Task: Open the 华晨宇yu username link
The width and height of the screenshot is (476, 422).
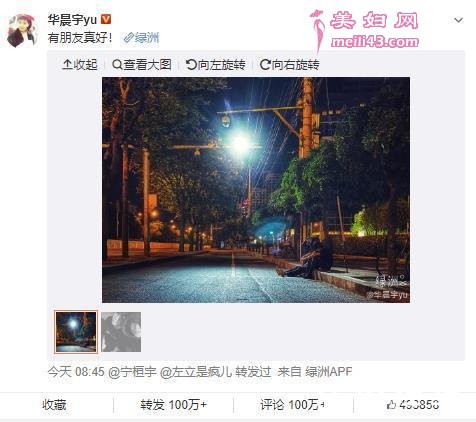Action: 72,20
